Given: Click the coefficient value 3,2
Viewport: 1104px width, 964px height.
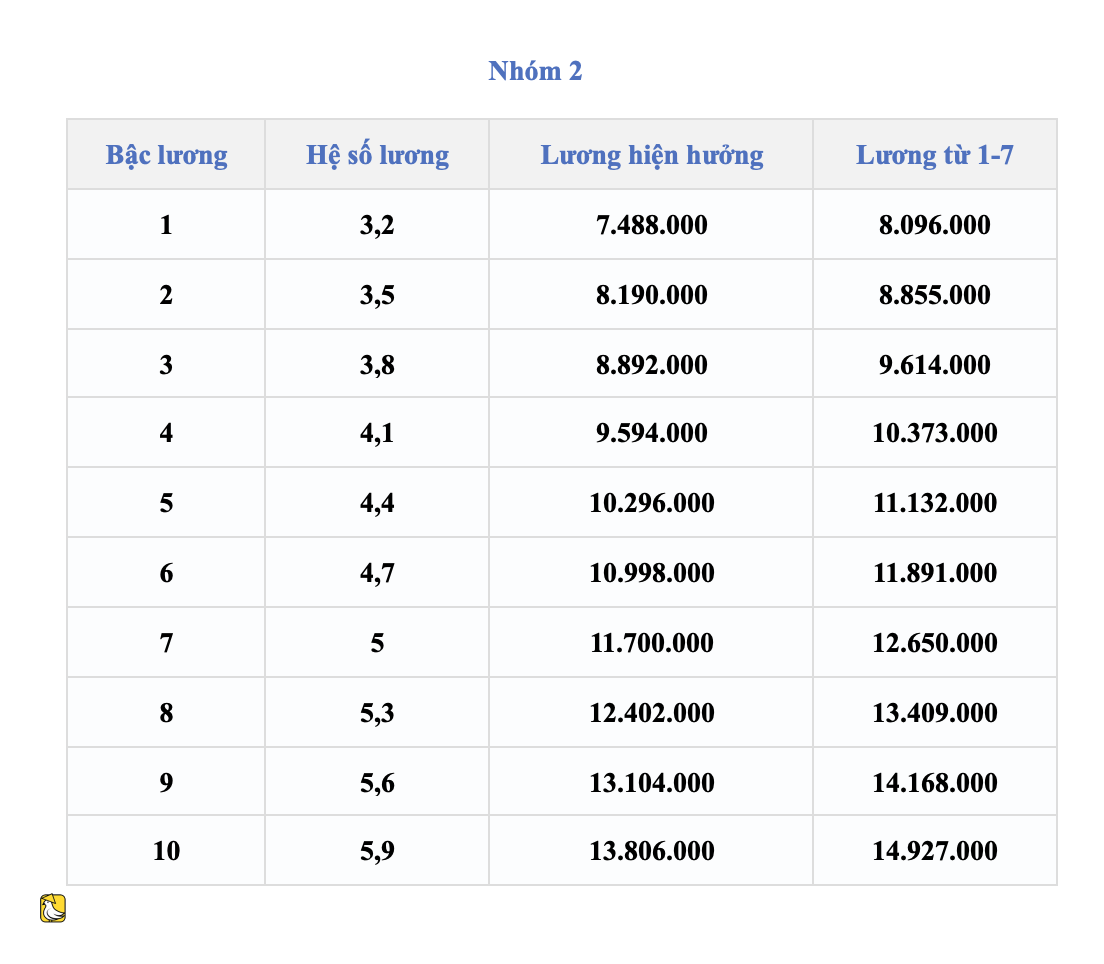Looking at the screenshot, I should tap(377, 225).
